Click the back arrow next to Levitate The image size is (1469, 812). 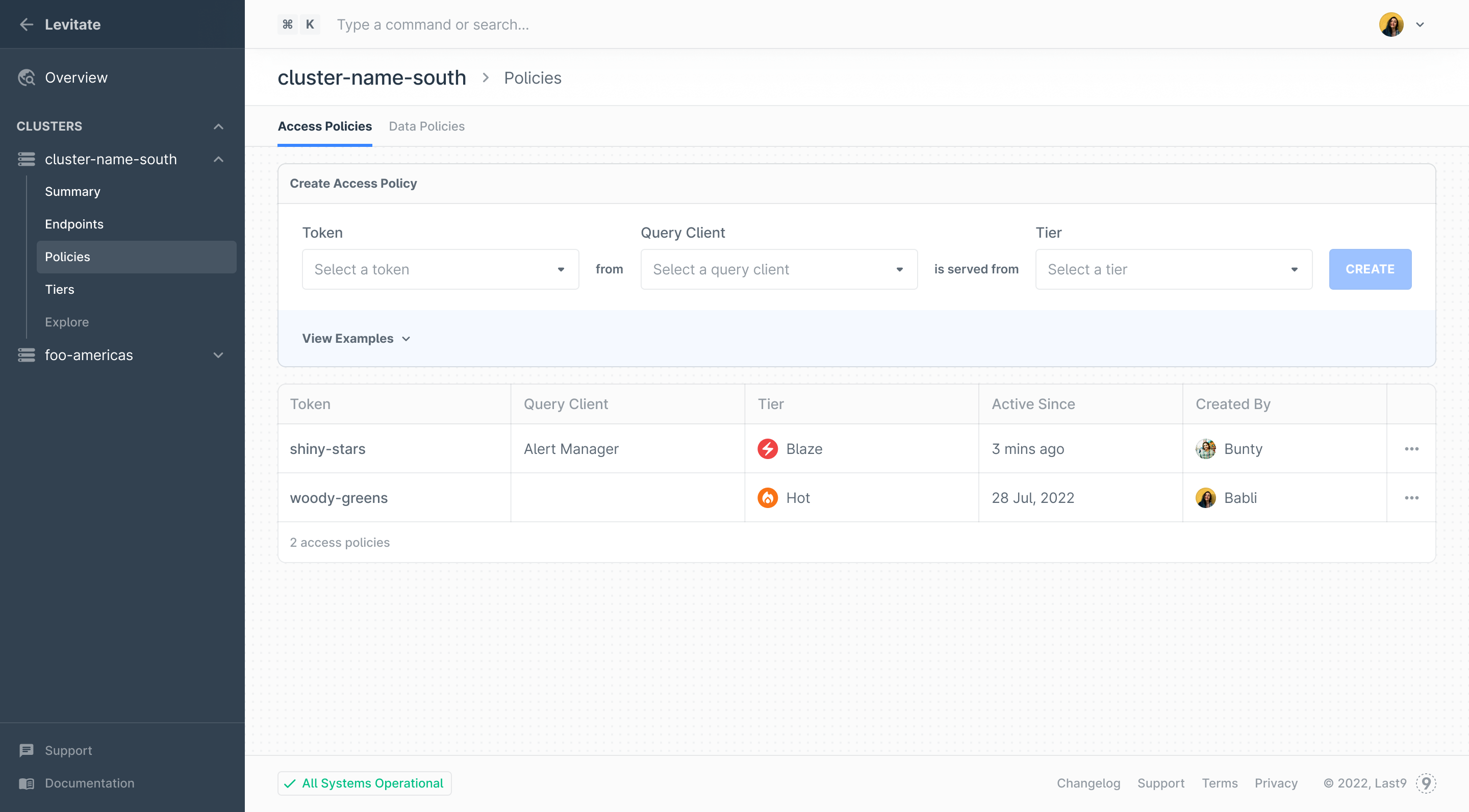[26, 24]
